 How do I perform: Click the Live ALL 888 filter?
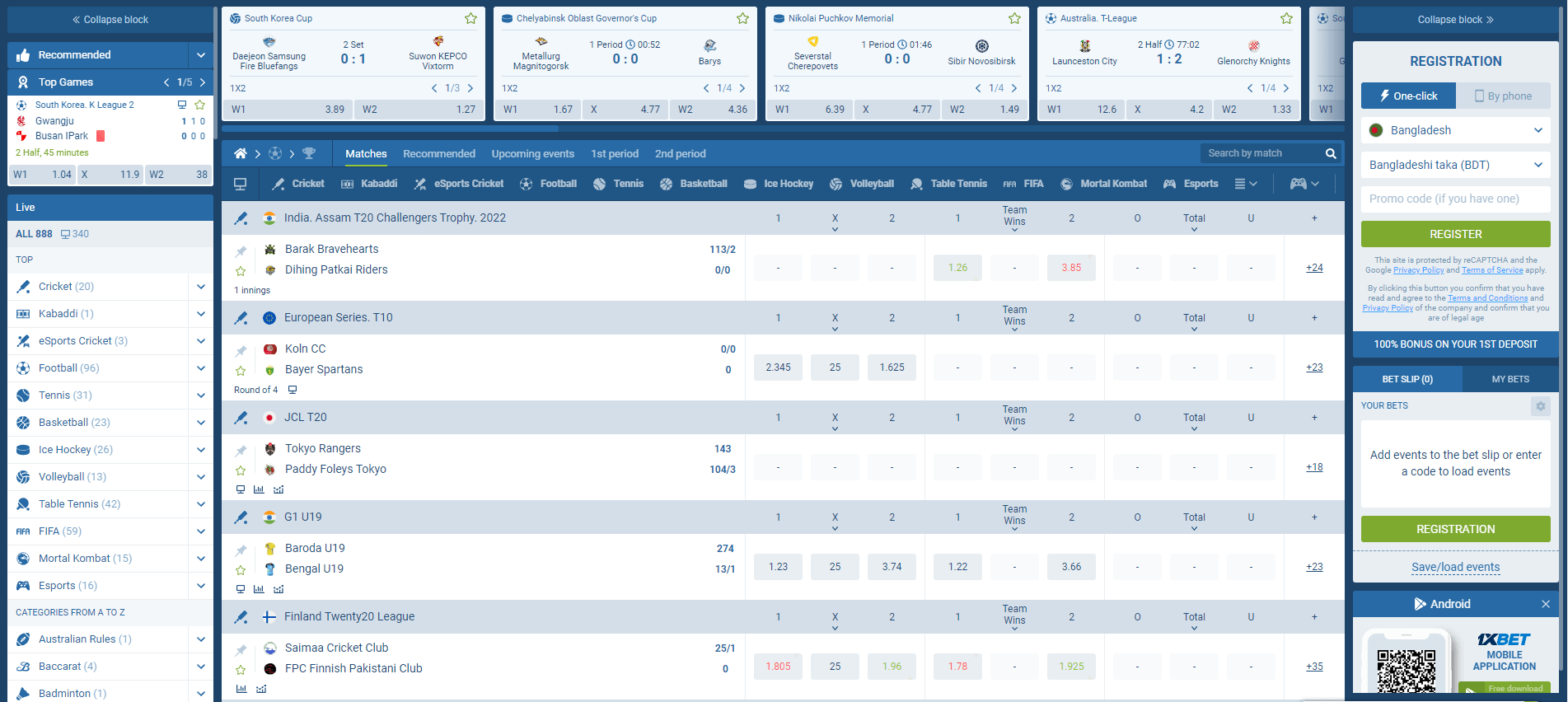pos(34,234)
